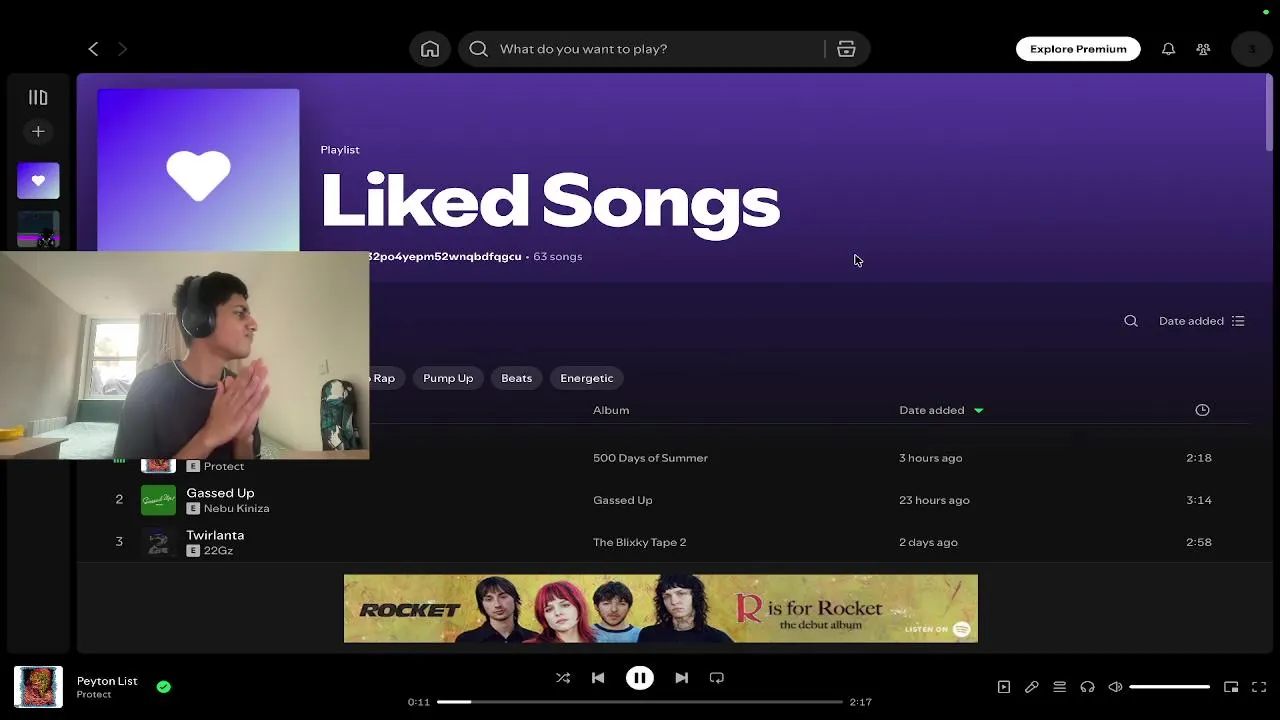Go back with the left arrow
Image resolution: width=1280 pixels, height=720 pixels.
point(93,48)
